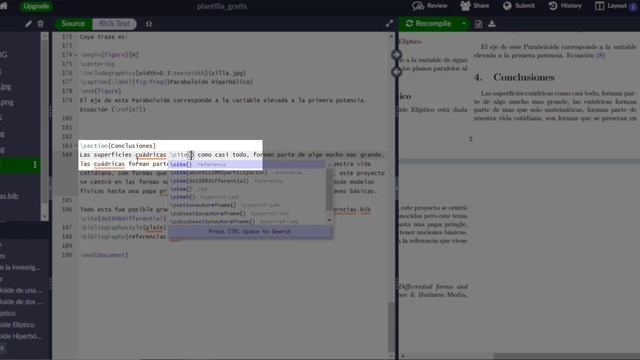Open the project History
Viewport: 640px width, 360px height.
tap(565, 6)
